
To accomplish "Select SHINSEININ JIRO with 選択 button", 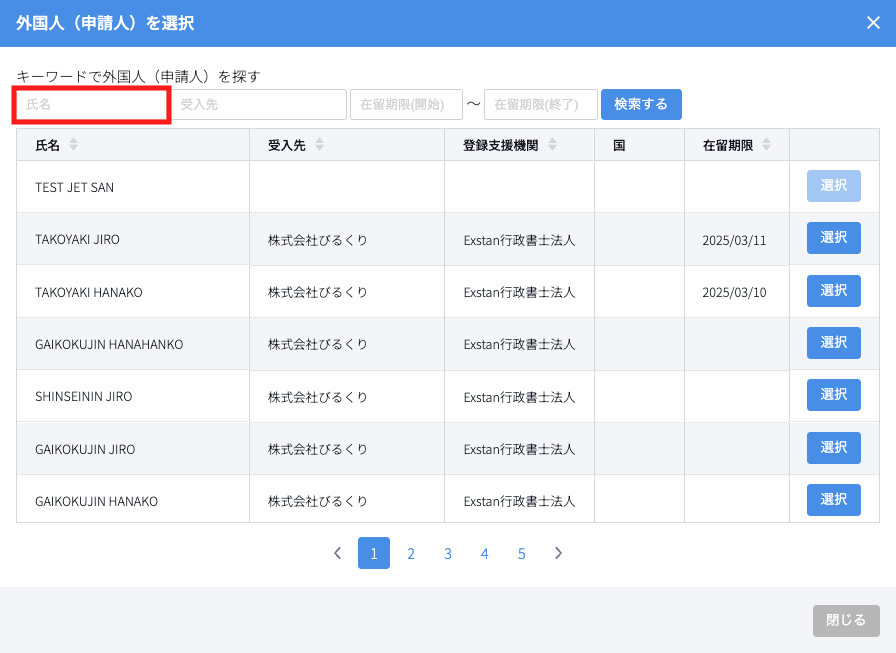I will pos(833,395).
